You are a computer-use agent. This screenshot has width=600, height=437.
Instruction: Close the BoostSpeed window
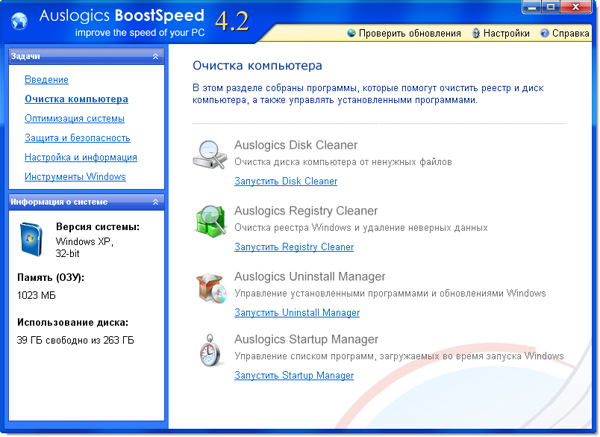[576, 7]
